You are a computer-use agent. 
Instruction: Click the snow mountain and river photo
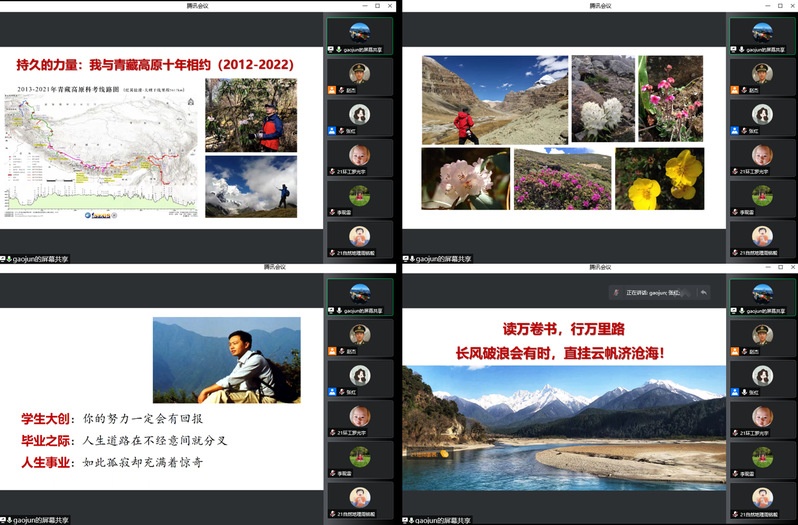point(563,427)
